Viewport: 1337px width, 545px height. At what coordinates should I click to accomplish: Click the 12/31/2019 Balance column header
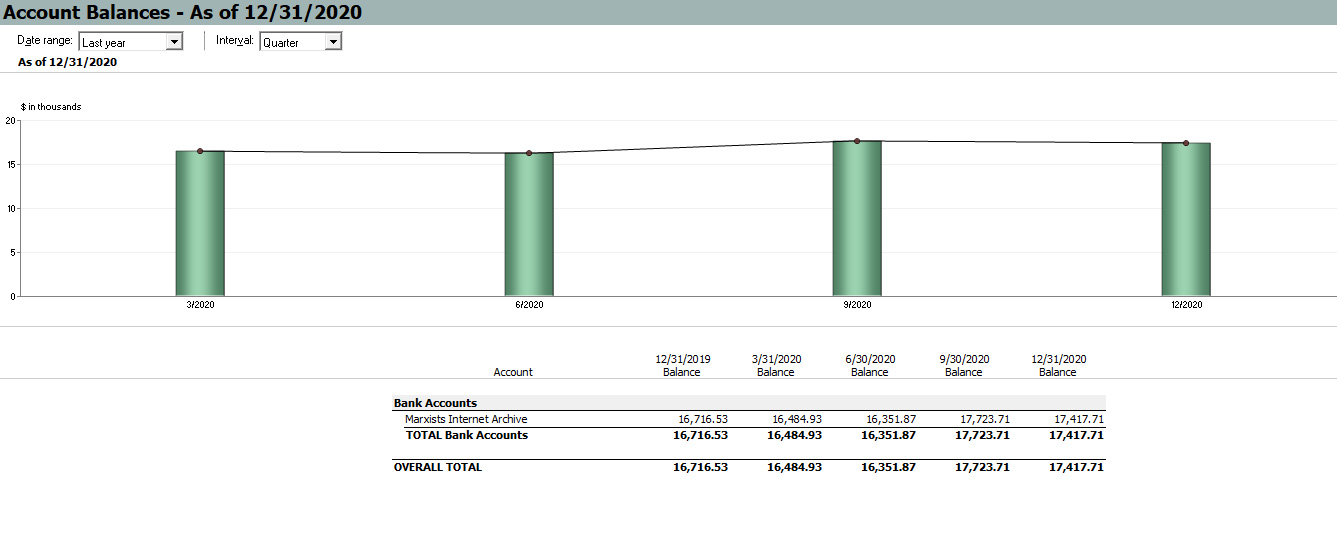pos(682,365)
